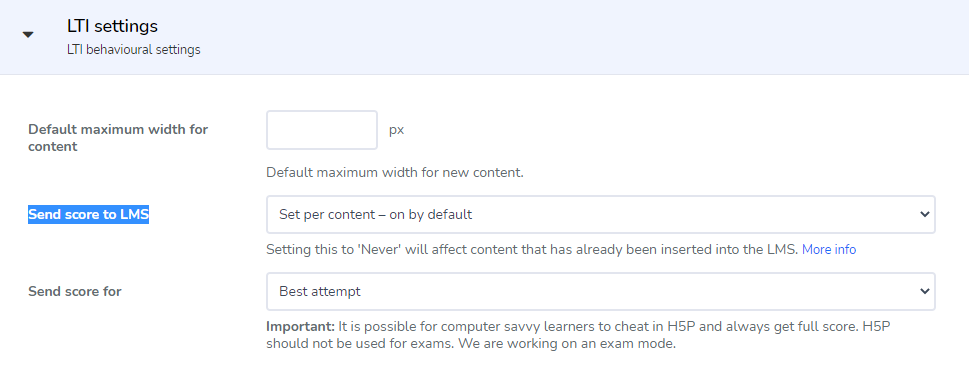Click the LTI behavioural settings subtitle

[133, 49]
